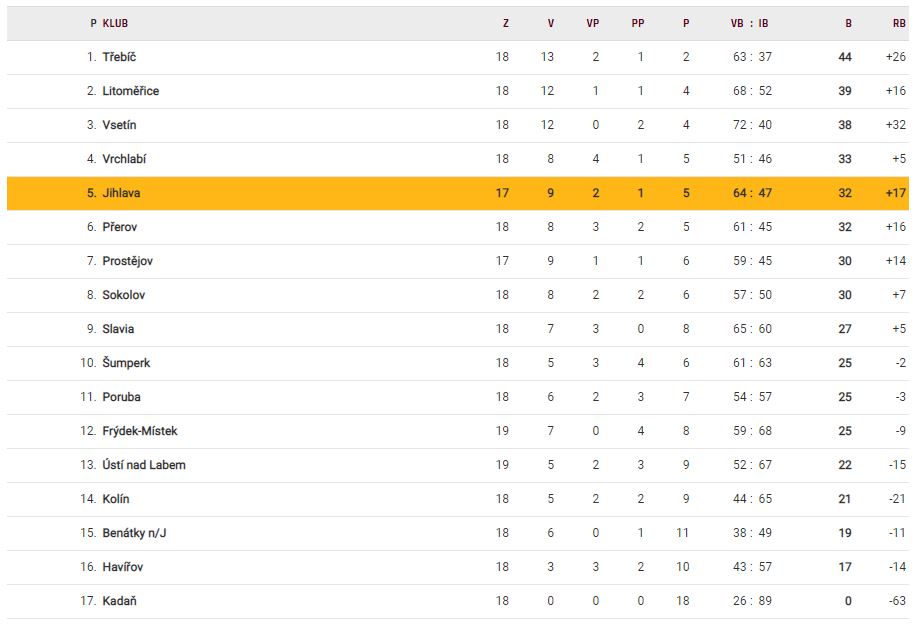Sort by the VB : IB header

pos(750,23)
